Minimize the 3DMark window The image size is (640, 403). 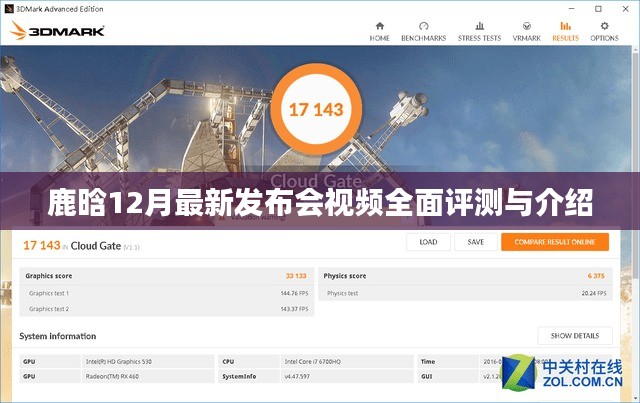[571, 9]
